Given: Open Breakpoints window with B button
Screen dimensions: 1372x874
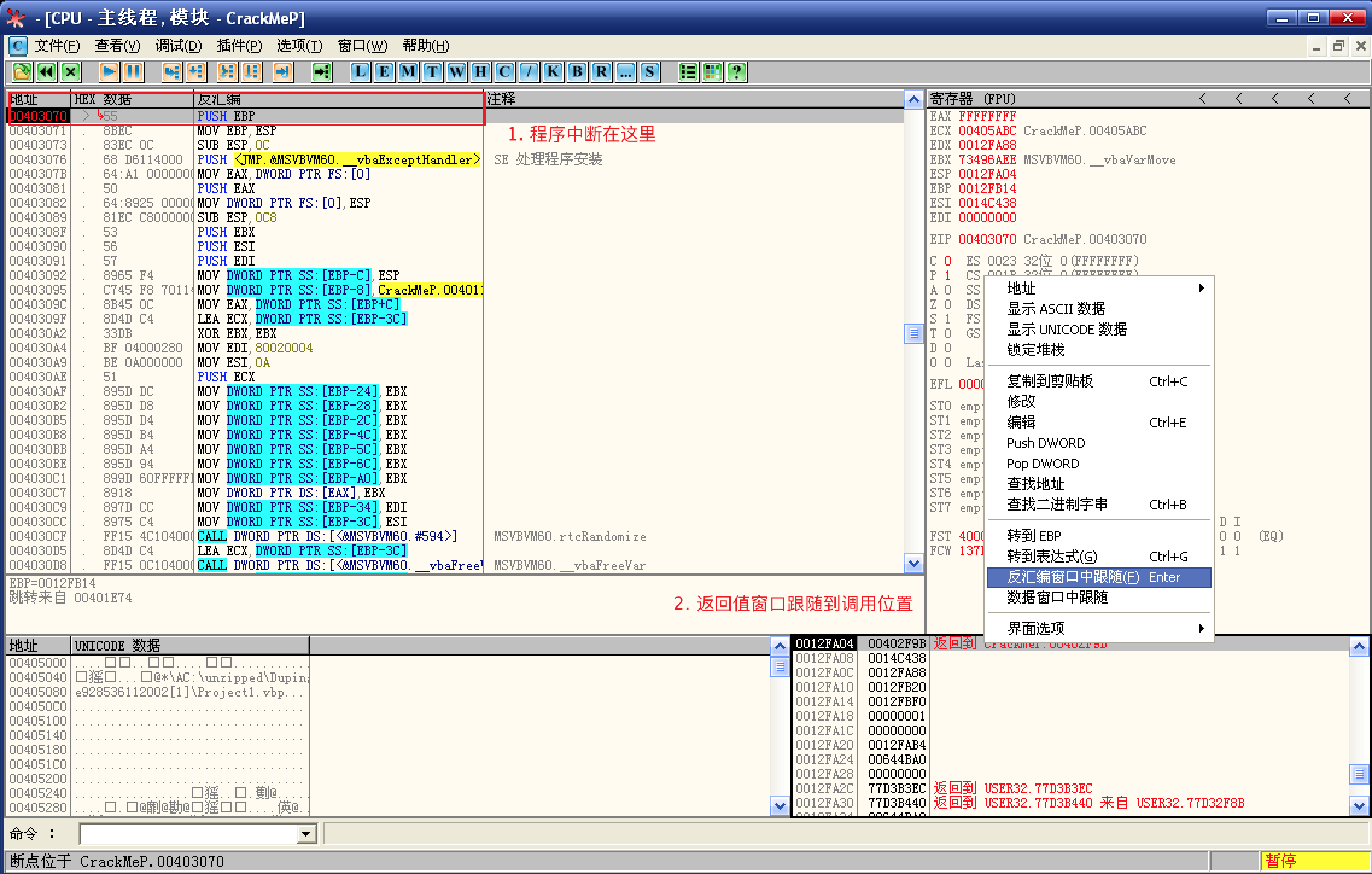Looking at the screenshot, I should pyautogui.click(x=577, y=72).
